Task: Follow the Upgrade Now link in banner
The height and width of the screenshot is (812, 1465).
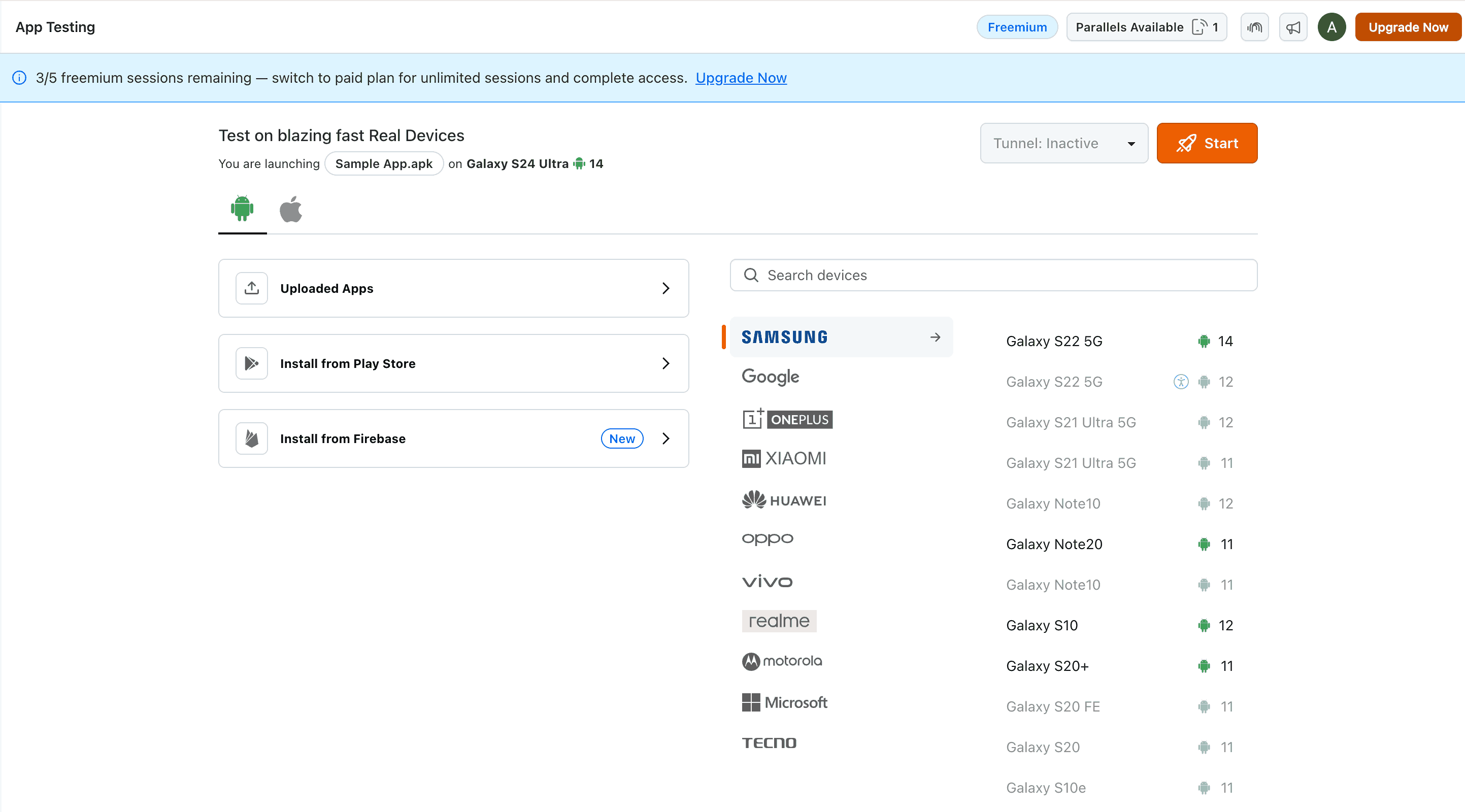Action: pos(741,78)
